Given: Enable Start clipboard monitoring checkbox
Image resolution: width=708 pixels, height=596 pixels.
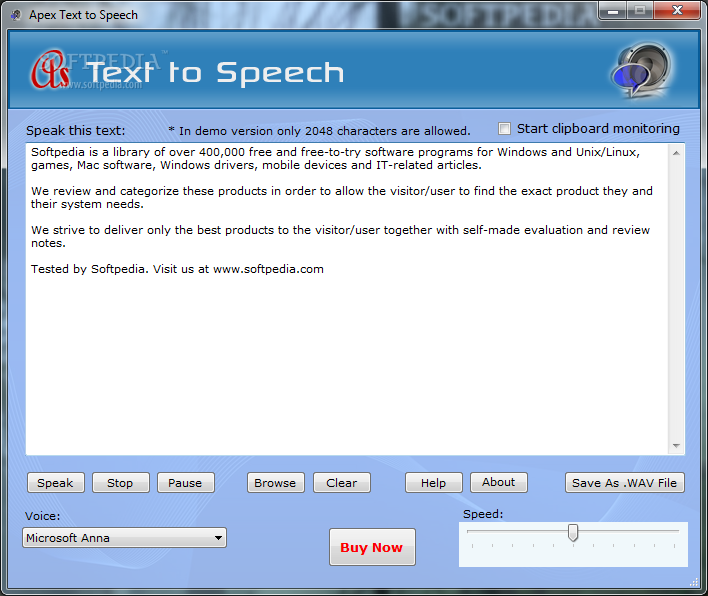Looking at the screenshot, I should [504, 129].
